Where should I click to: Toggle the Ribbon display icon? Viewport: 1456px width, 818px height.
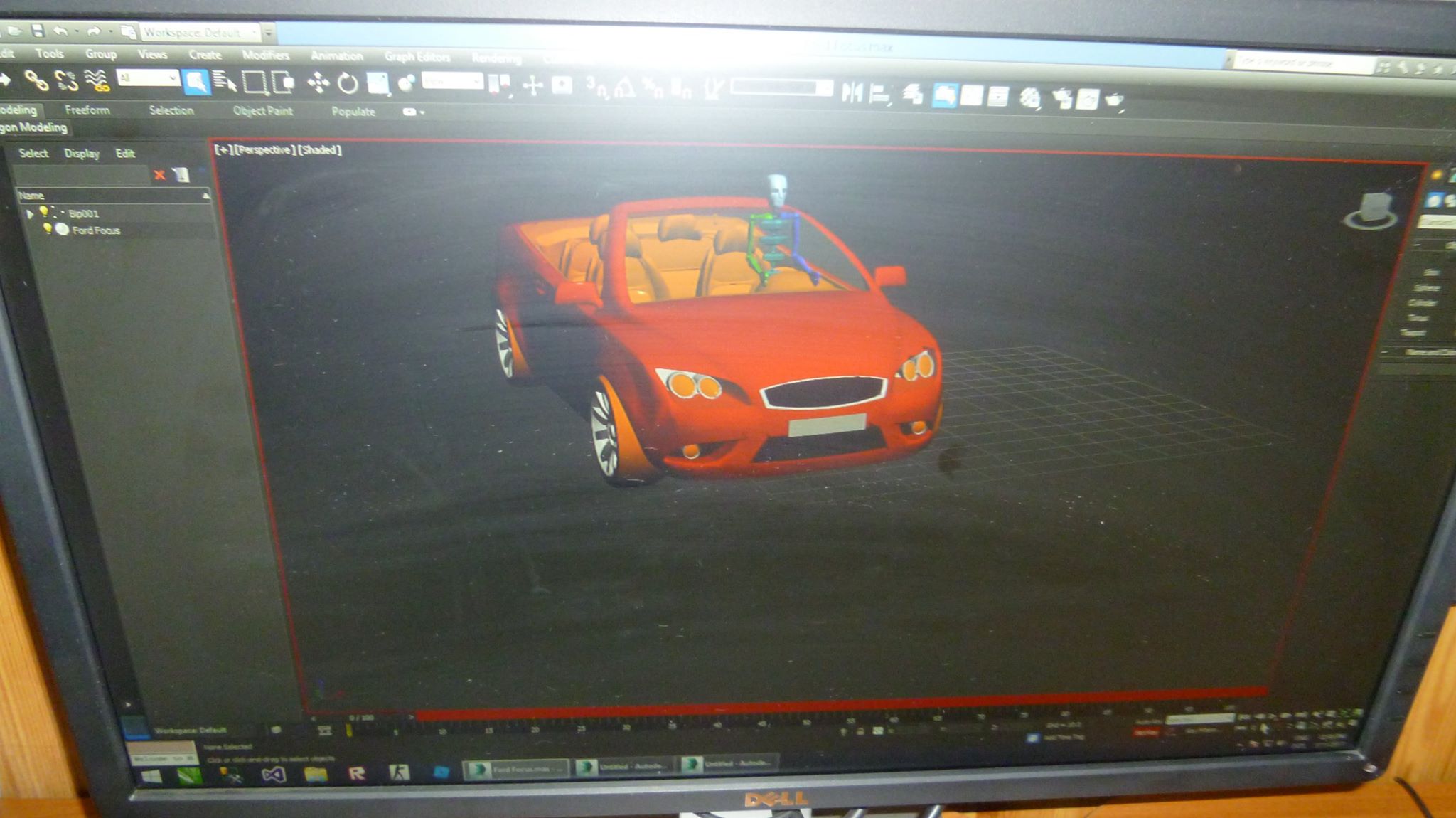pos(944,94)
